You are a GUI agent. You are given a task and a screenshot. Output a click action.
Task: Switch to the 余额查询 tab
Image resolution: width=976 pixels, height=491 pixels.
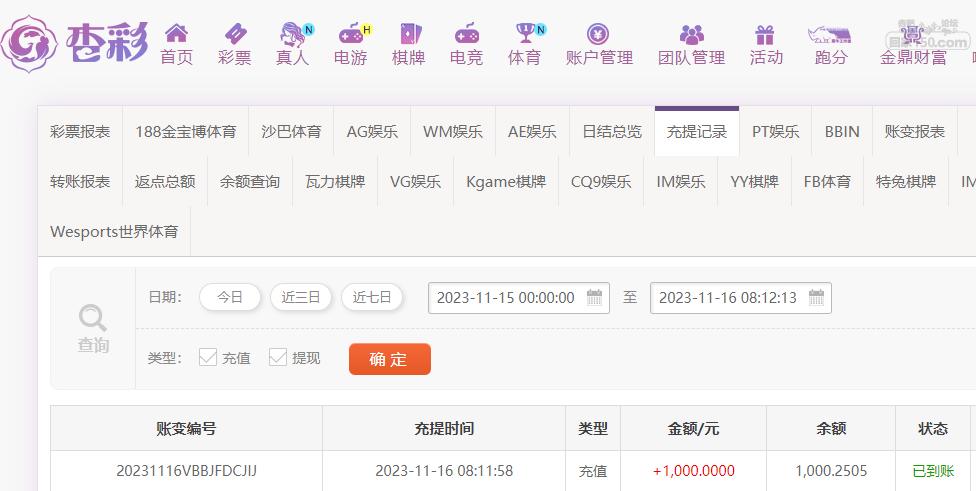click(250, 182)
